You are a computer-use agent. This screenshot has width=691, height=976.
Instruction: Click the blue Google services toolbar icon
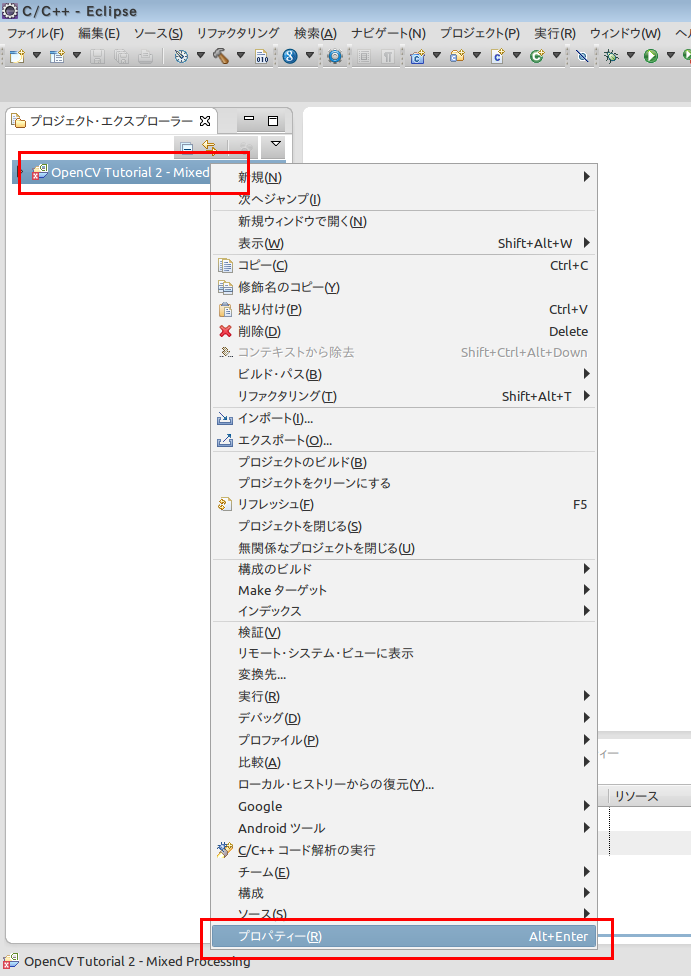pos(289,56)
